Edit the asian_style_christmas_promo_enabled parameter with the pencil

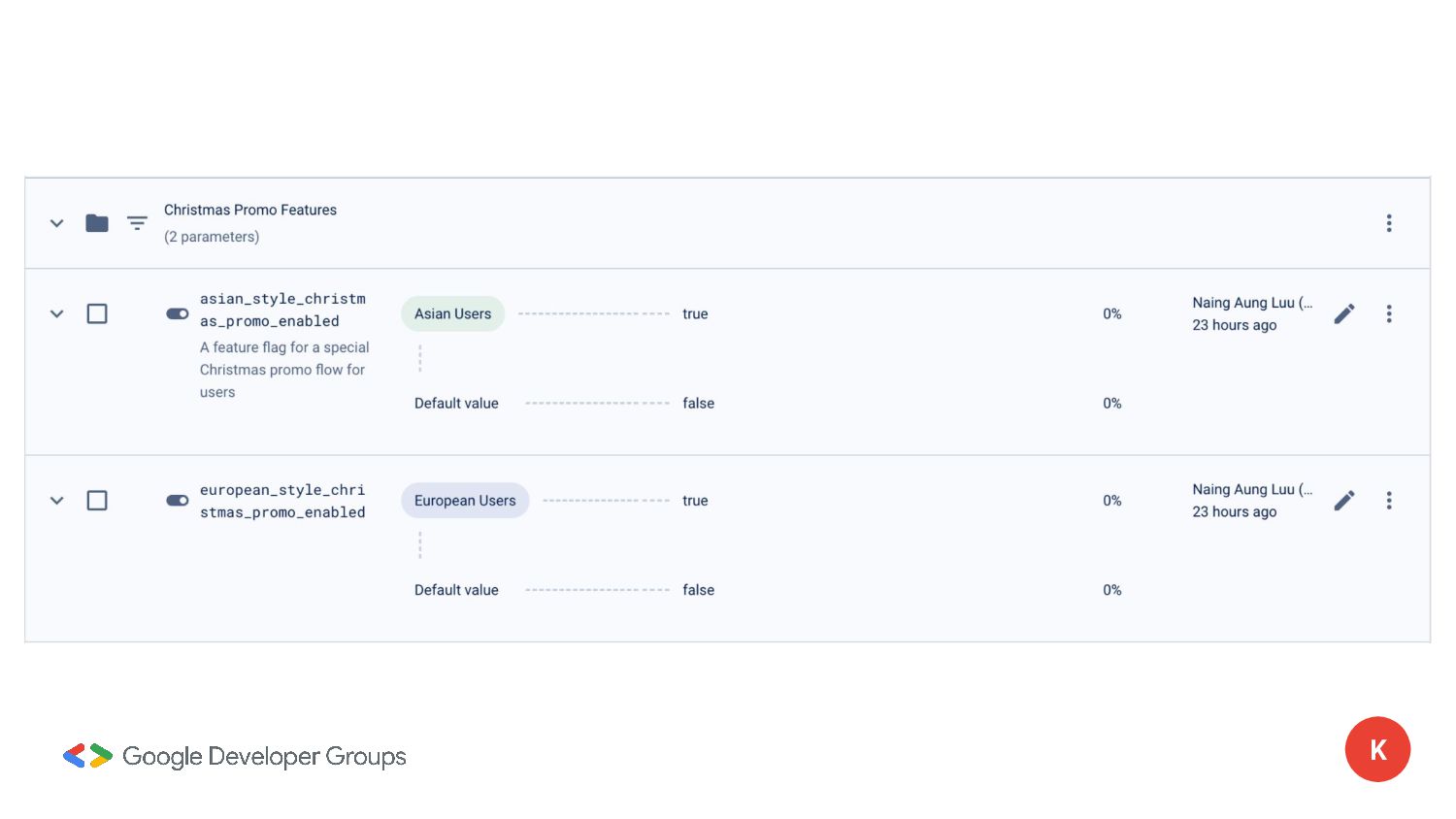(x=1344, y=313)
